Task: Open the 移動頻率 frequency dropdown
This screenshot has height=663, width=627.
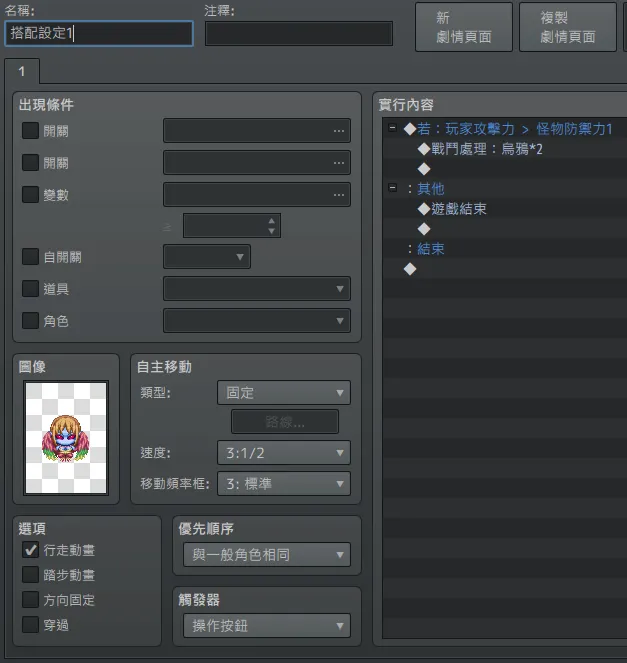Action: pos(284,484)
